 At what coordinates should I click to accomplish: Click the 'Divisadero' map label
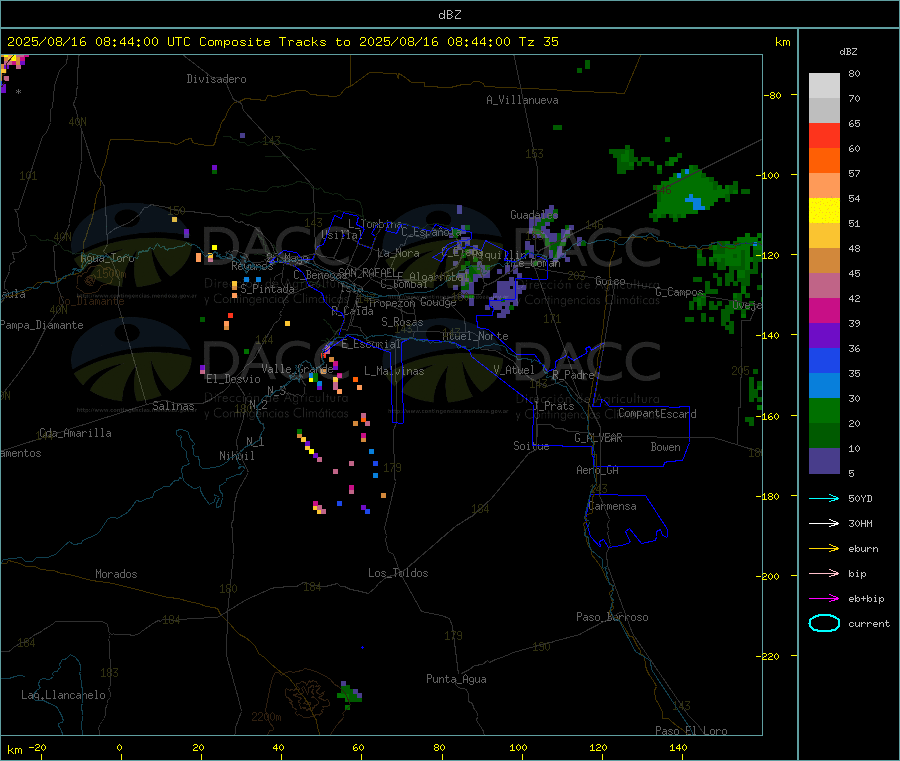pos(216,79)
